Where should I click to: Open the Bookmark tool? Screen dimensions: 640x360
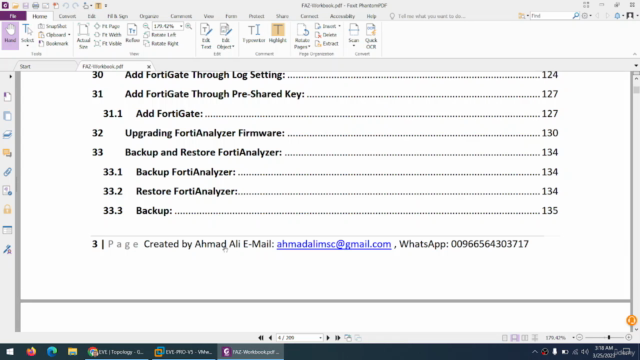point(53,43)
